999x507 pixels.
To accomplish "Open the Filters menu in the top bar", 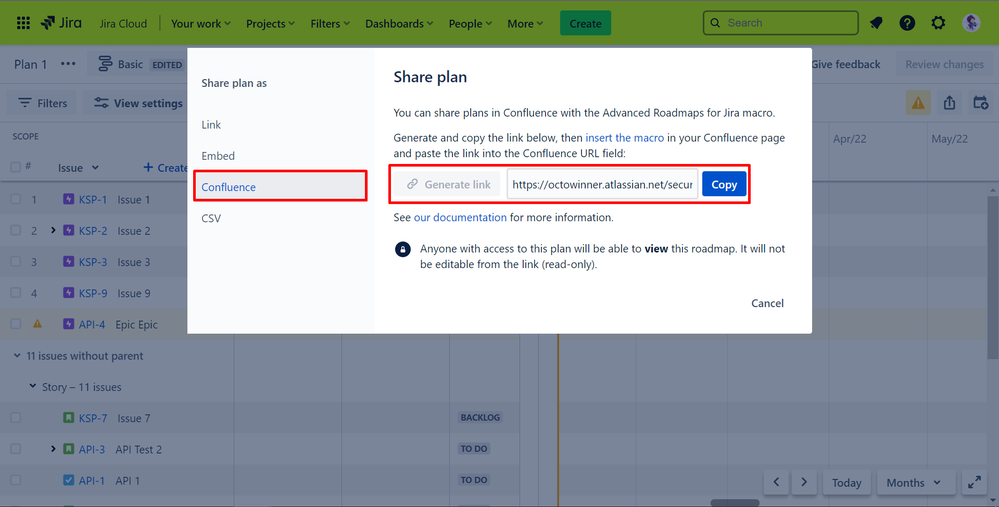I will [330, 24].
